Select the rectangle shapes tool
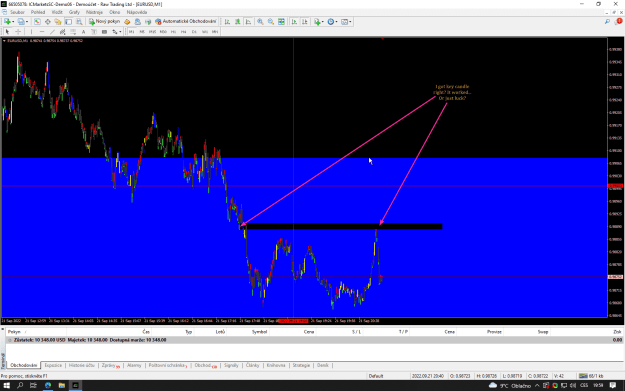625x391 pixels. click(104, 31)
